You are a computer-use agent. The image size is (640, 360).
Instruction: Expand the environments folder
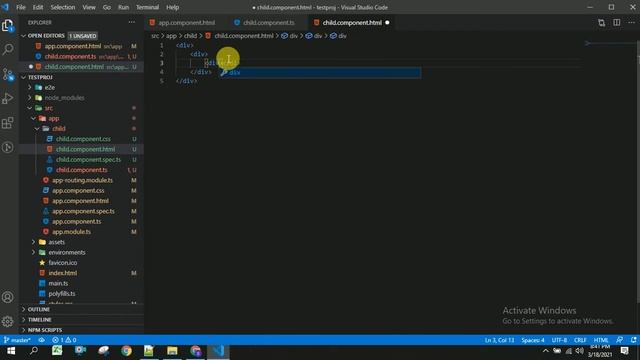pyautogui.click(x=33, y=252)
